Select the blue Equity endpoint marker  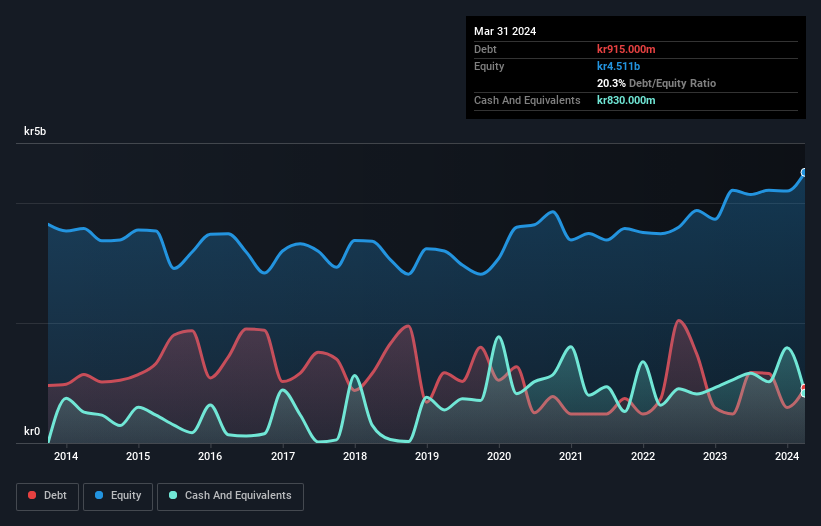click(x=804, y=172)
